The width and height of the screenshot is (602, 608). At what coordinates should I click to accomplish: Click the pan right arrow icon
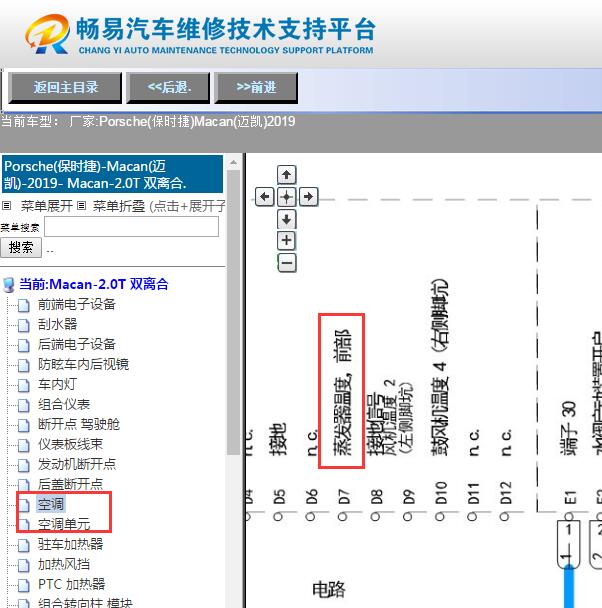(309, 197)
